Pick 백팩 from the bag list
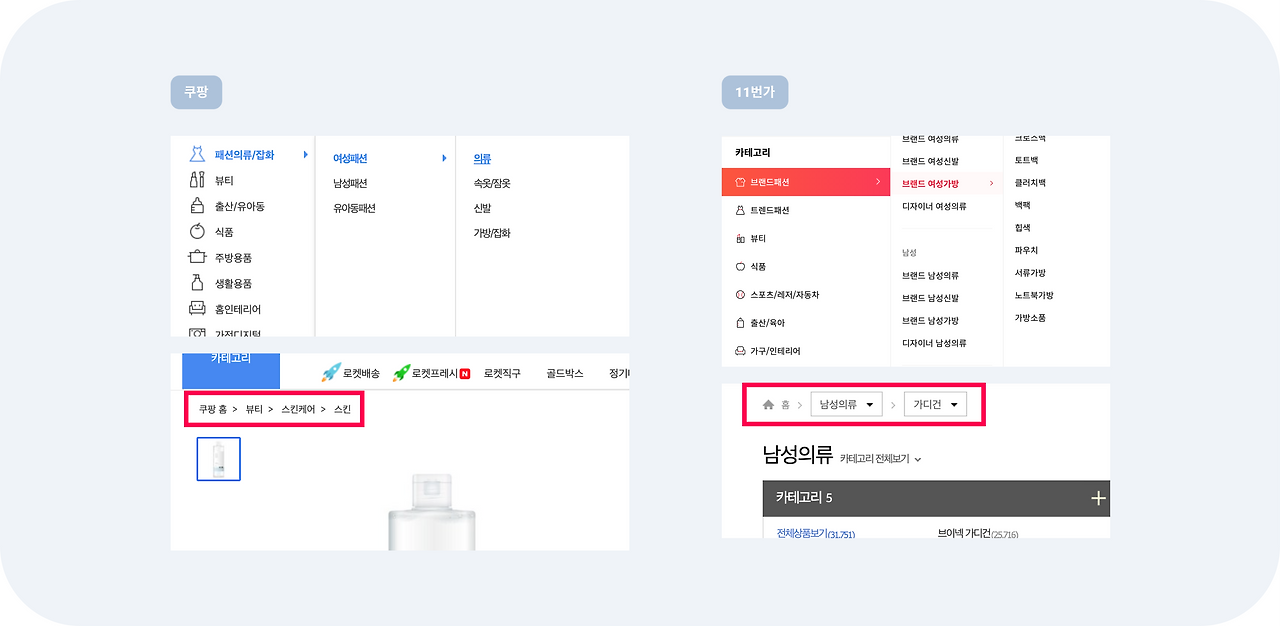Viewport: 1280px width, 626px height. 1022,205
